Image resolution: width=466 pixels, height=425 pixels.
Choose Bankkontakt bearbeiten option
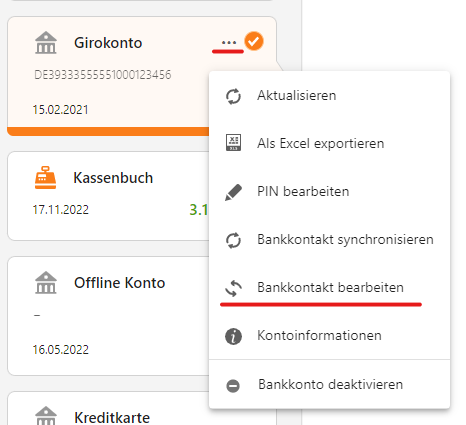[x=329, y=288]
